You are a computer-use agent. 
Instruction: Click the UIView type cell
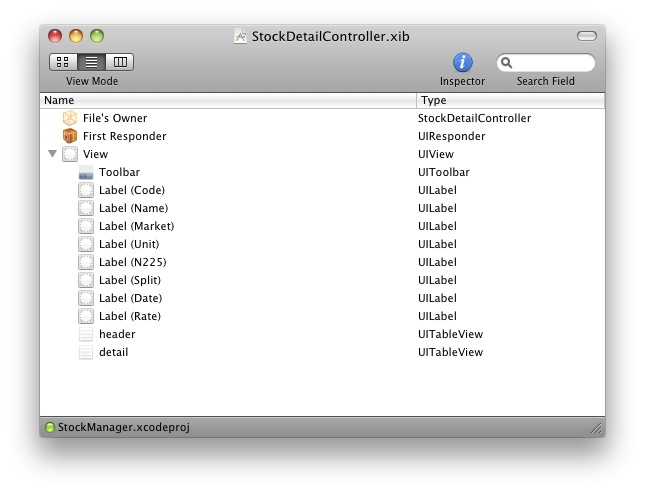point(436,154)
